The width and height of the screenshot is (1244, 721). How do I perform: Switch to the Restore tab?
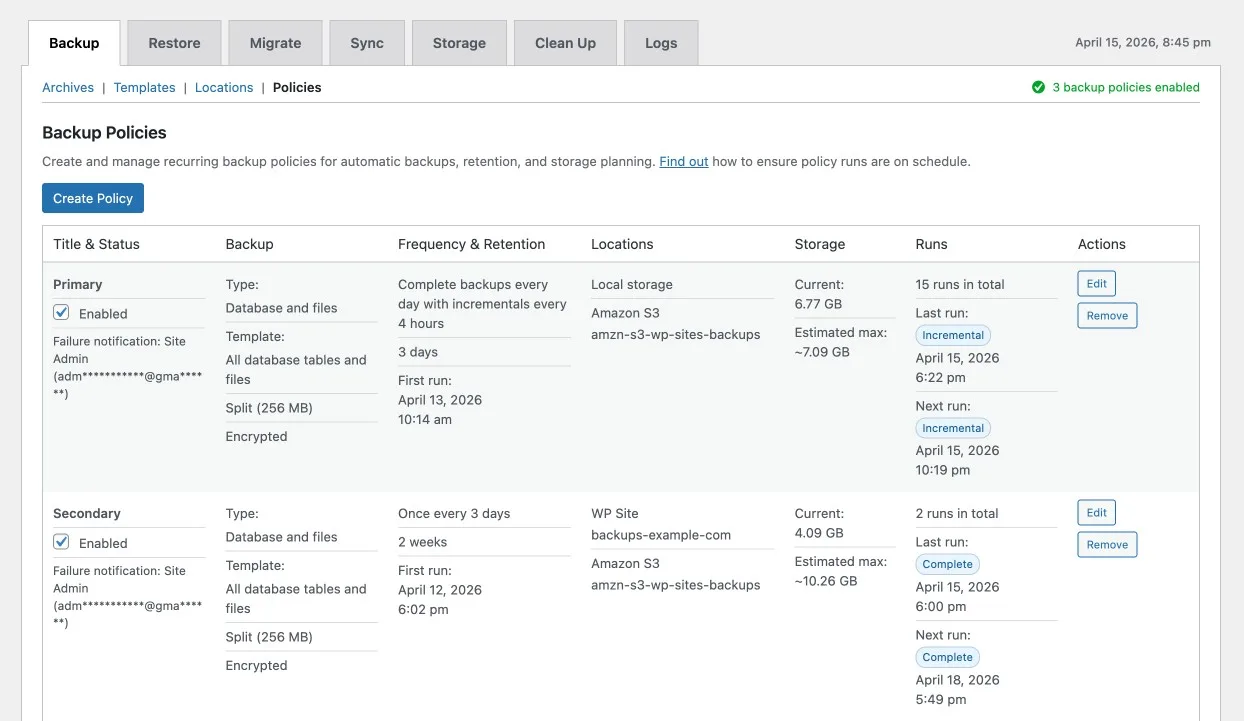174,43
